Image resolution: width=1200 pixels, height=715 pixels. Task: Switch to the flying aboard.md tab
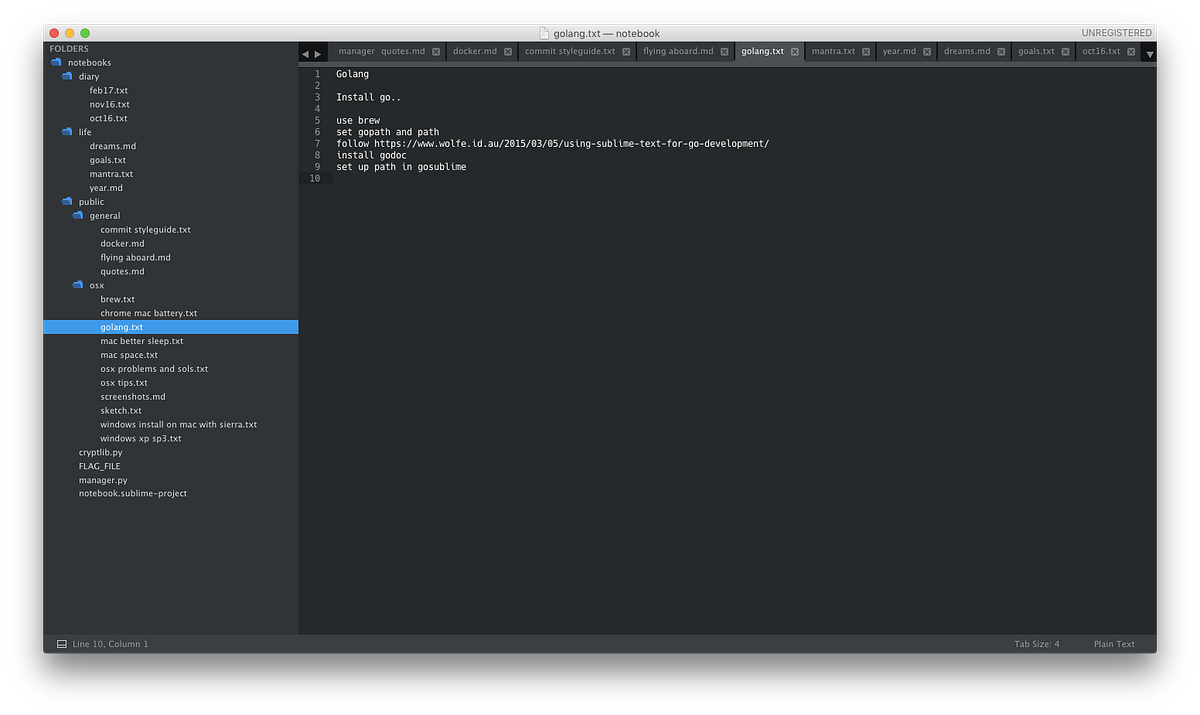[x=678, y=51]
